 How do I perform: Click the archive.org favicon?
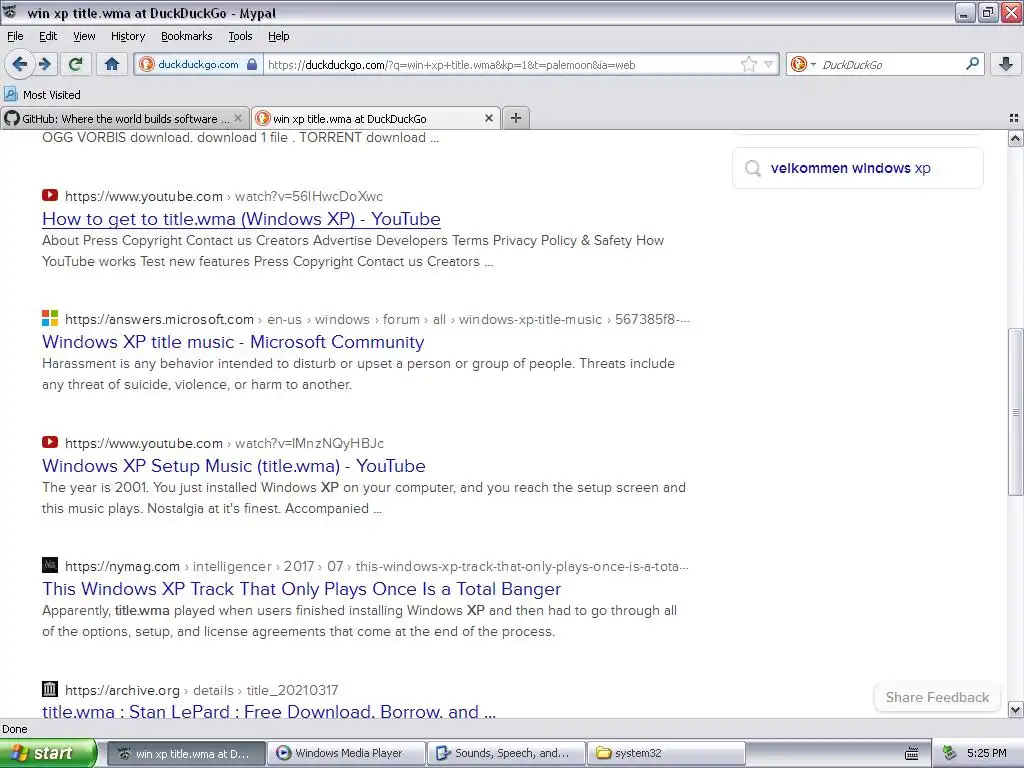(x=50, y=689)
